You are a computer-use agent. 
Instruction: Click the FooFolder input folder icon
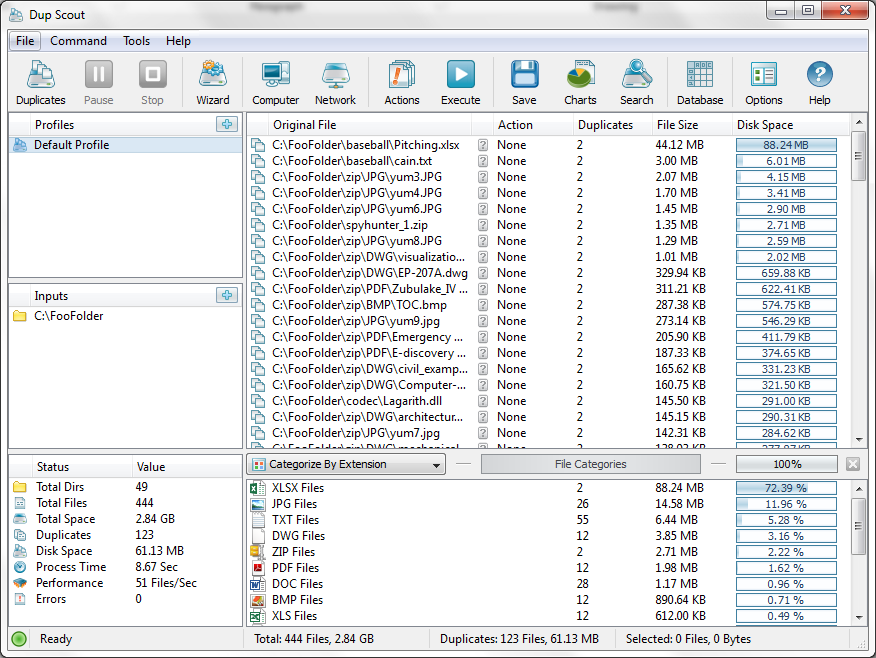20,316
